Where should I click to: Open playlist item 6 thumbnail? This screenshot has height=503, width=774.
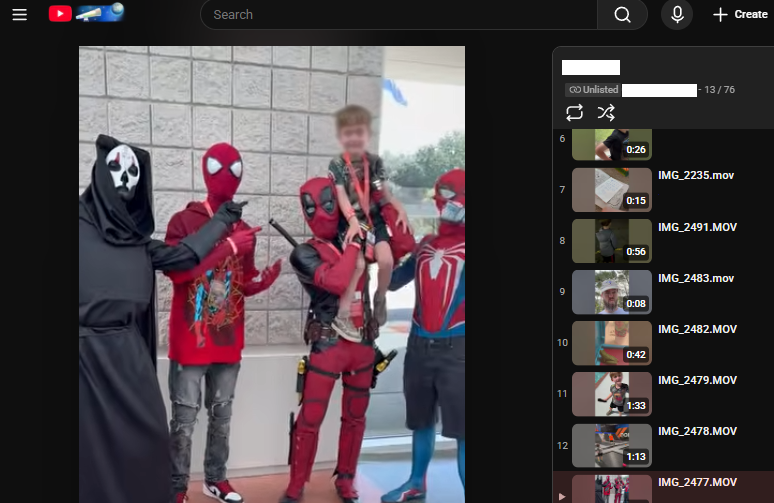click(611, 144)
